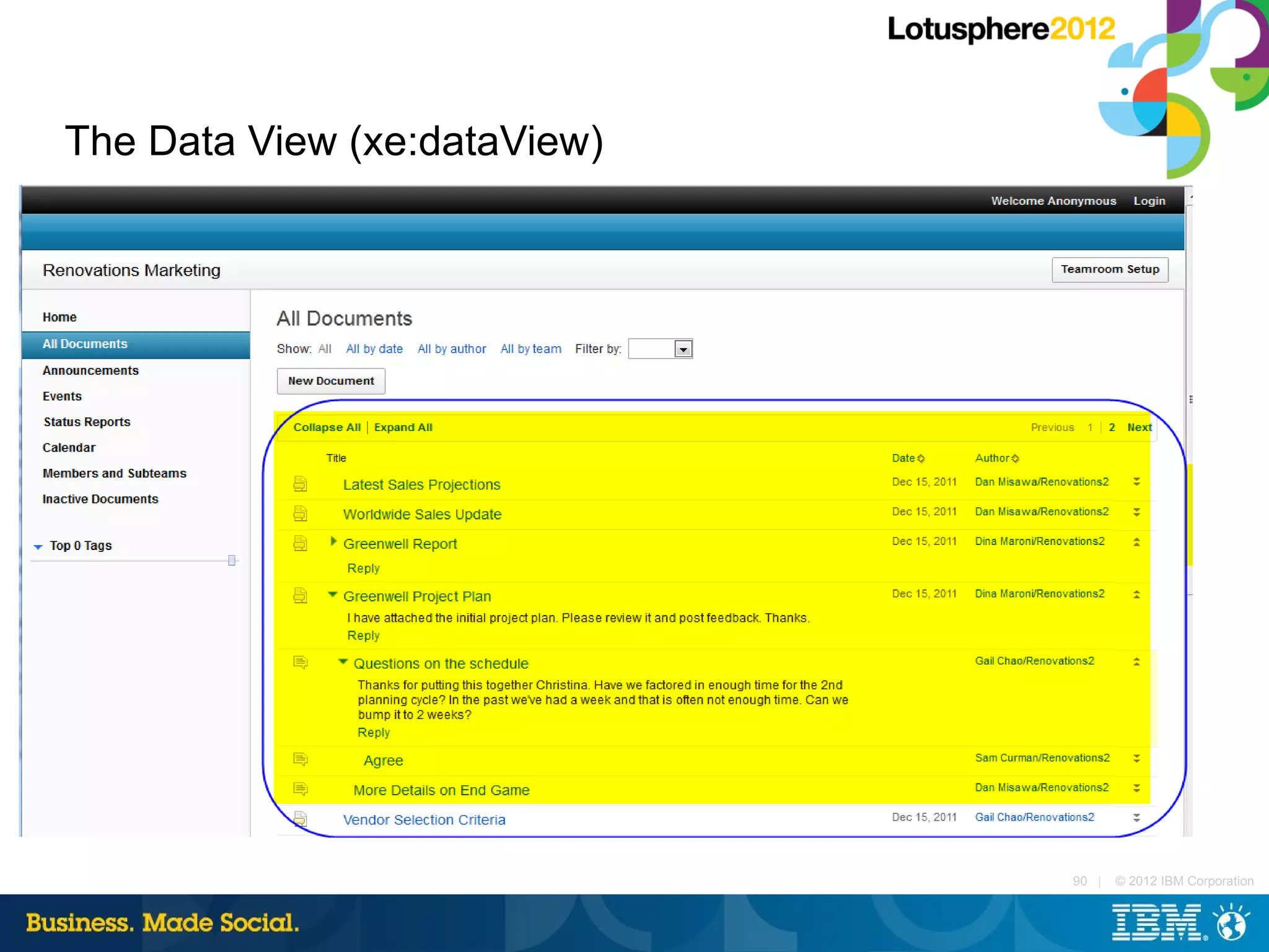Expand details for Worldwide Sales Update row
Screen dimensions: 1269x952
click(x=1136, y=512)
